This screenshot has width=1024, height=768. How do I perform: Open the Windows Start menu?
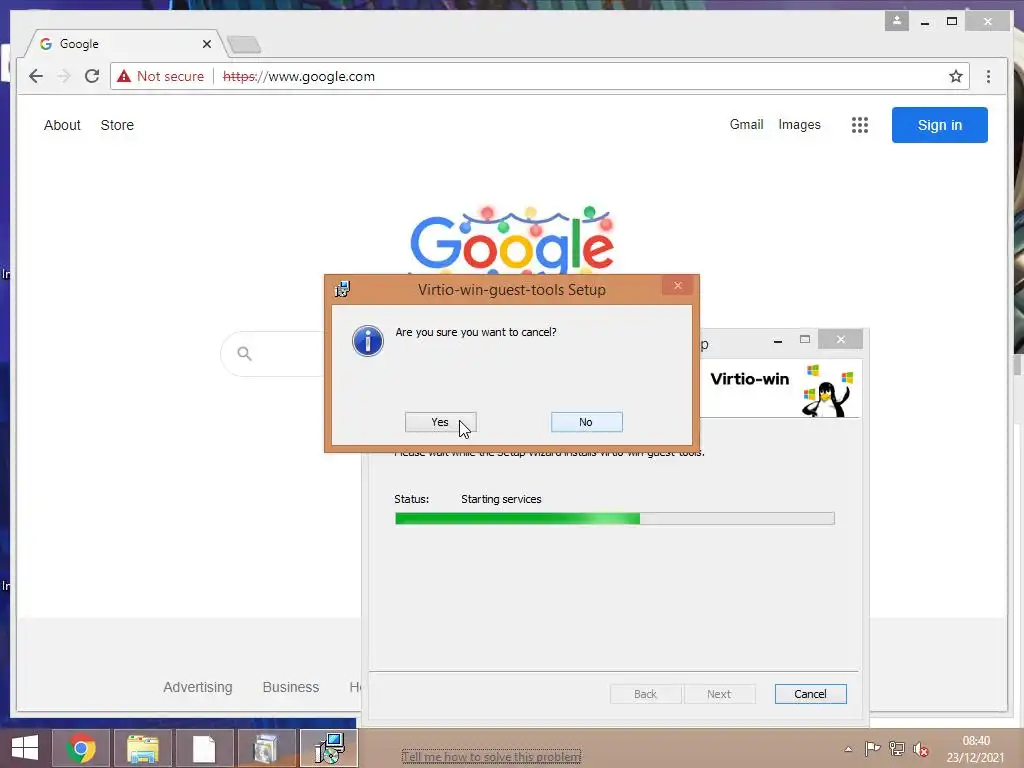(x=25, y=748)
